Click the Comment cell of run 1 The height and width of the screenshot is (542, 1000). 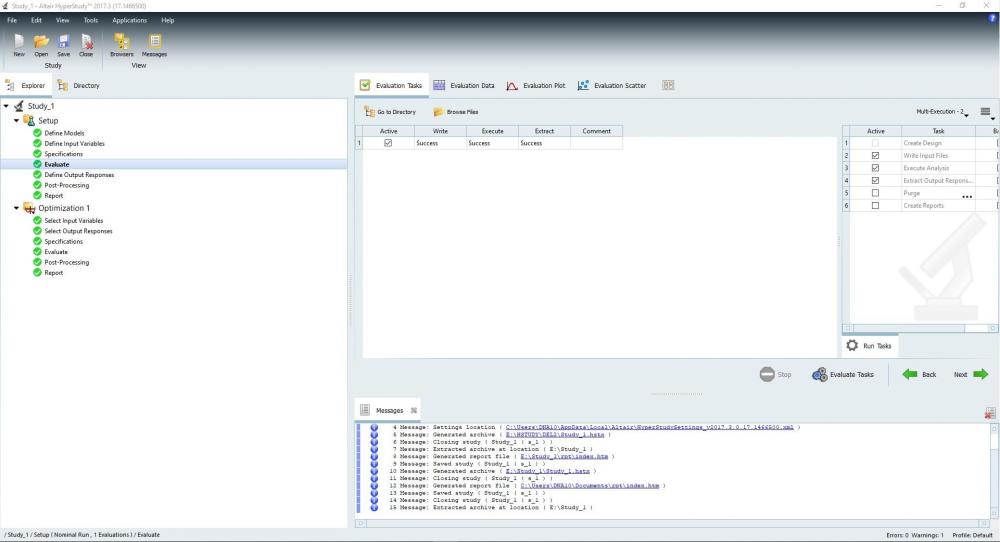[596, 143]
